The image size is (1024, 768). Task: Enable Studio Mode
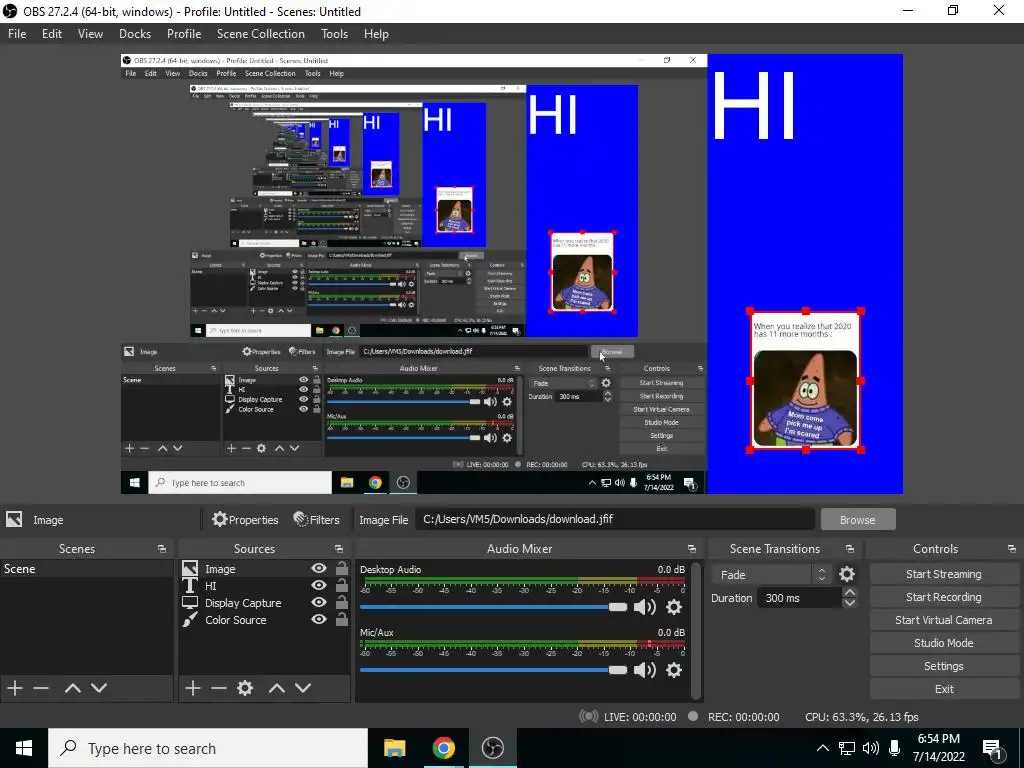pos(943,643)
